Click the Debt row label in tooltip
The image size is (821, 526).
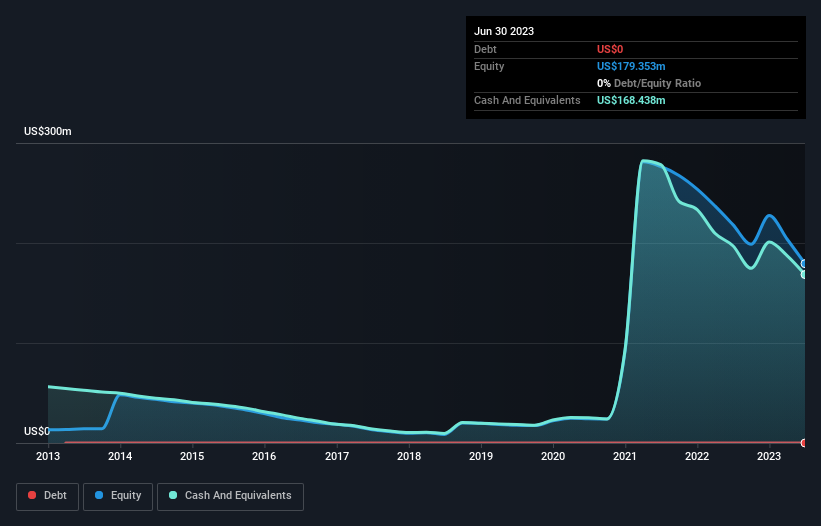485,49
